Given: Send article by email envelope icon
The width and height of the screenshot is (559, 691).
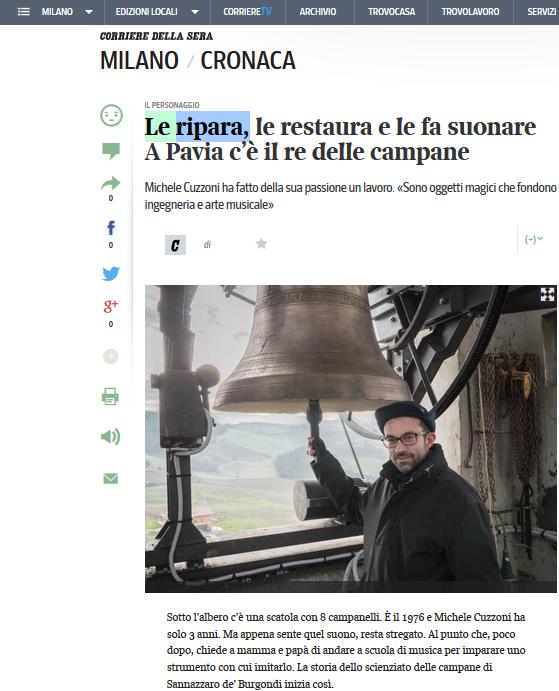Looking at the screenshot, I should coord(111,478).
